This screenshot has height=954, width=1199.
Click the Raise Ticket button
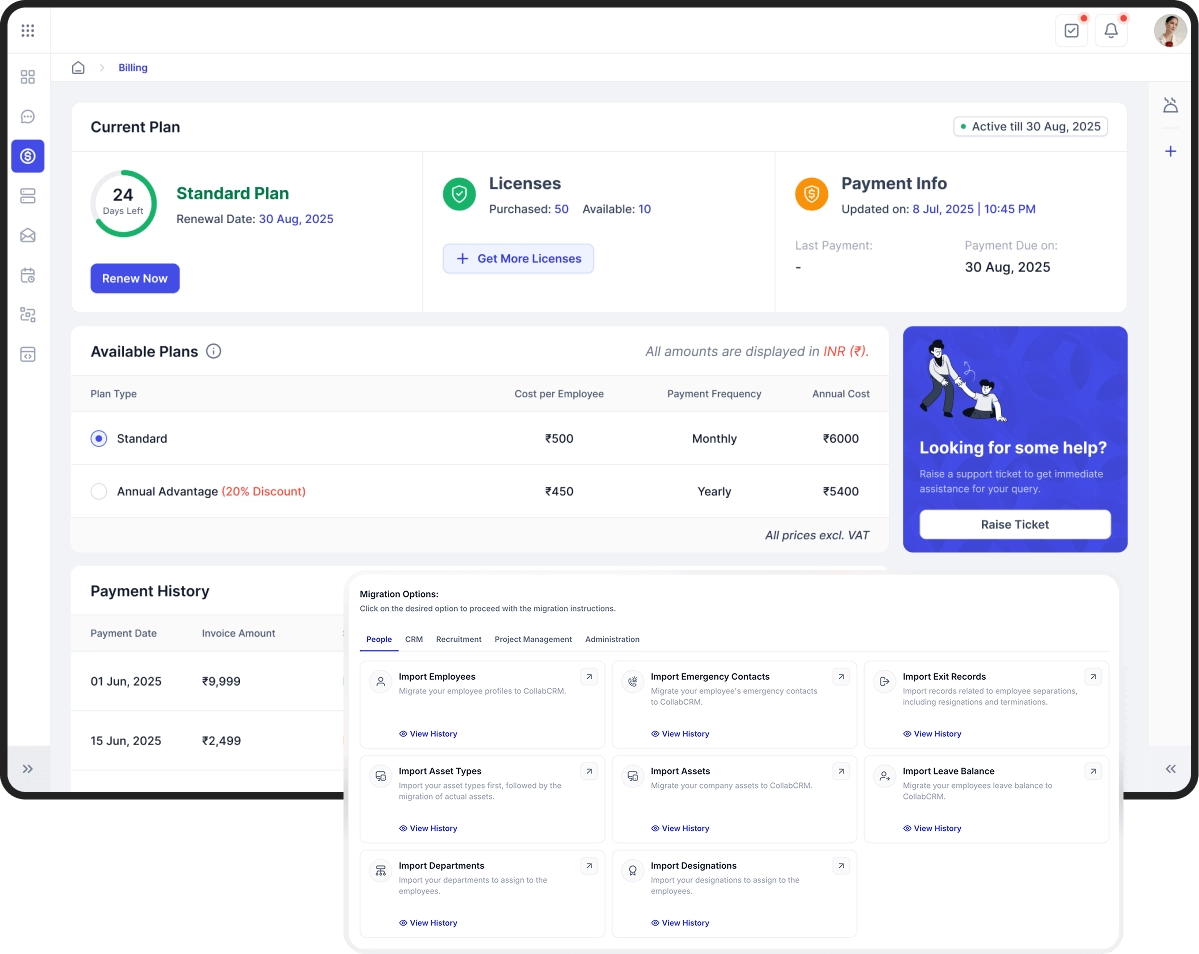(x=1015, y=524)
